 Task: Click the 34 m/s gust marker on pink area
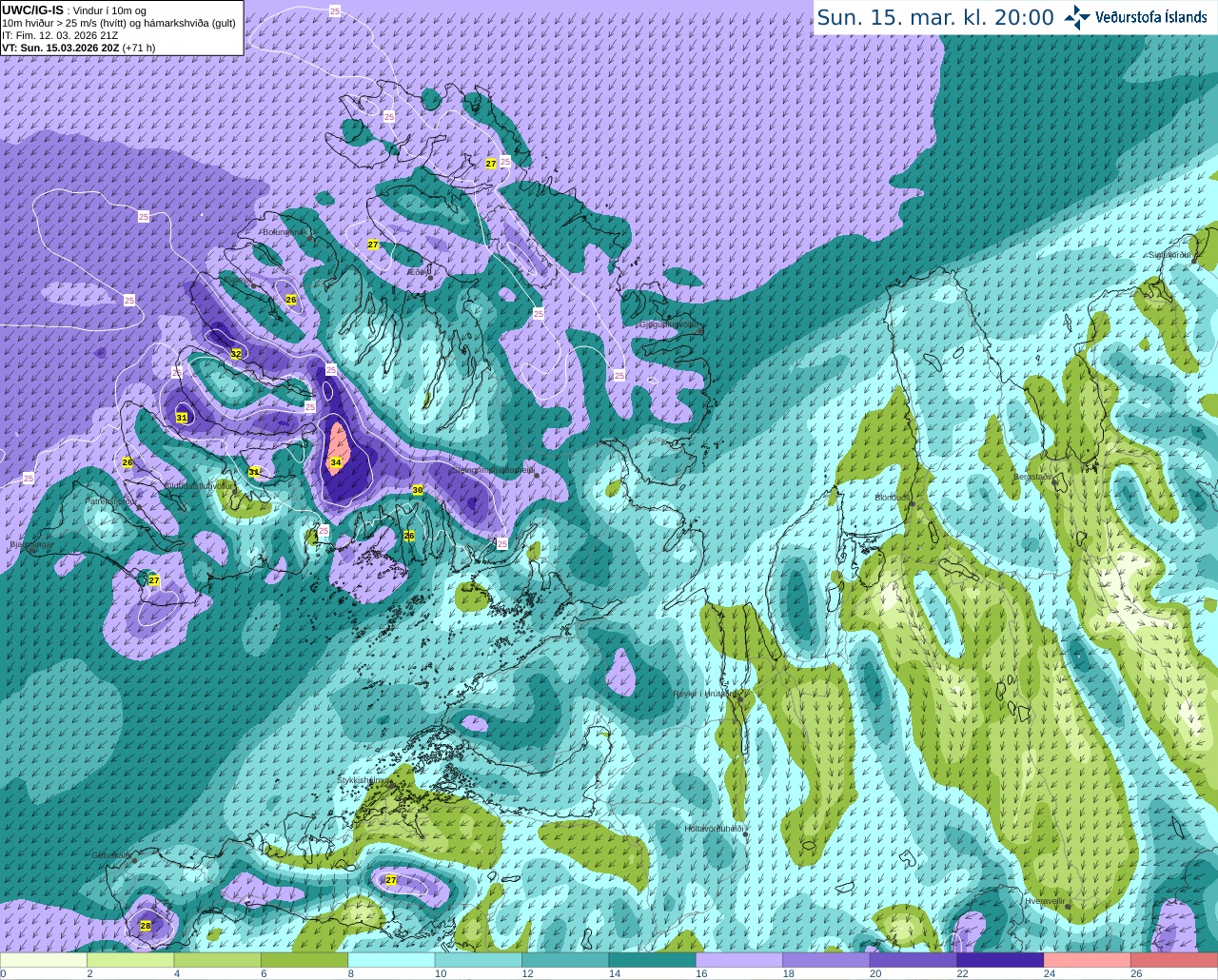[335, 462]
